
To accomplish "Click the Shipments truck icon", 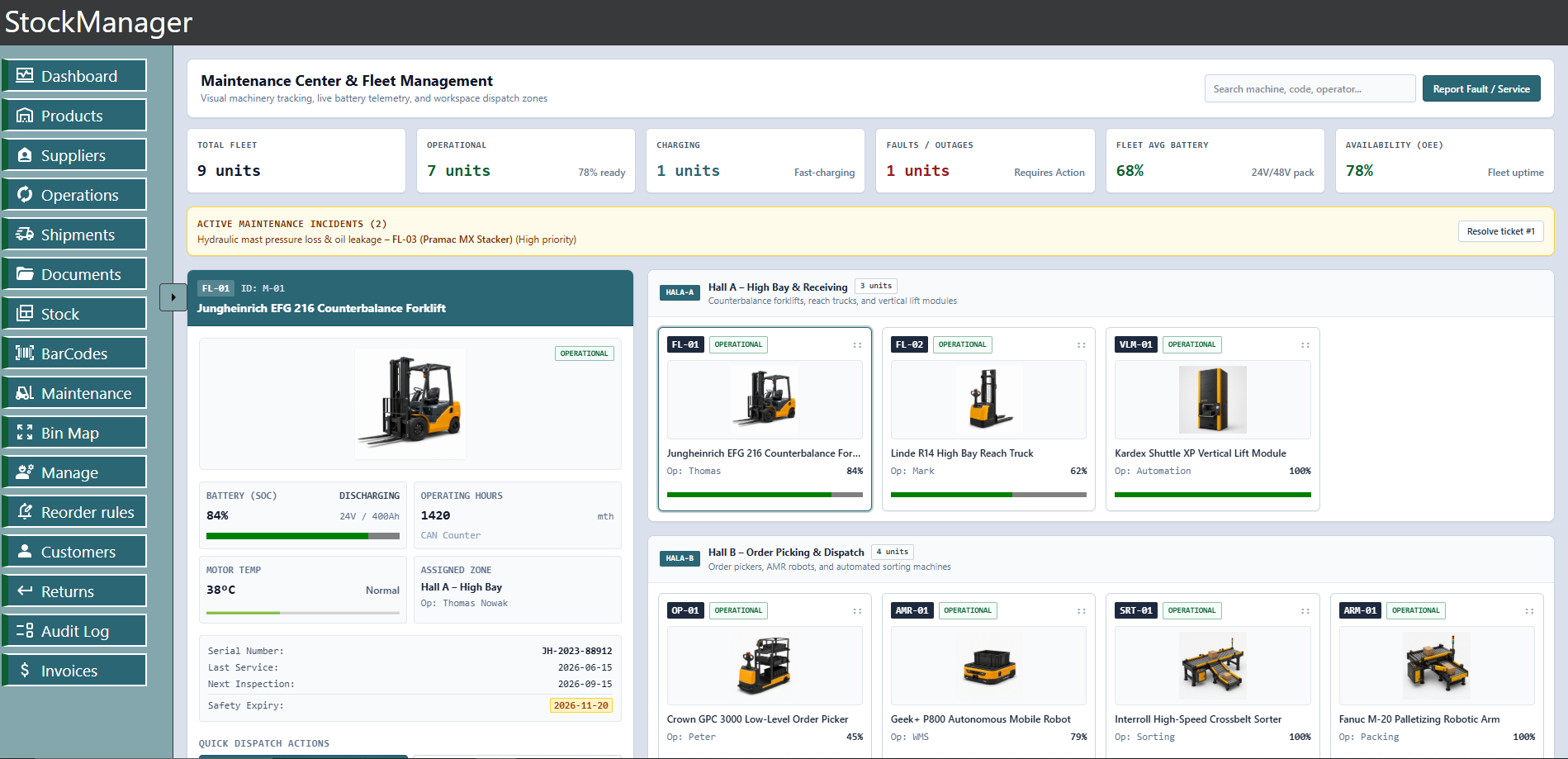I will 25,234.
